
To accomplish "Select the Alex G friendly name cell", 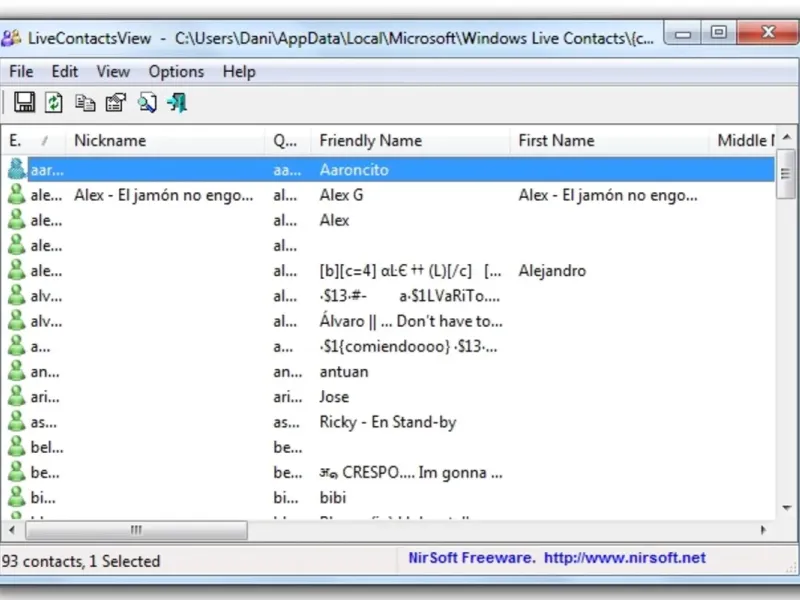I will tap(341, 195).
